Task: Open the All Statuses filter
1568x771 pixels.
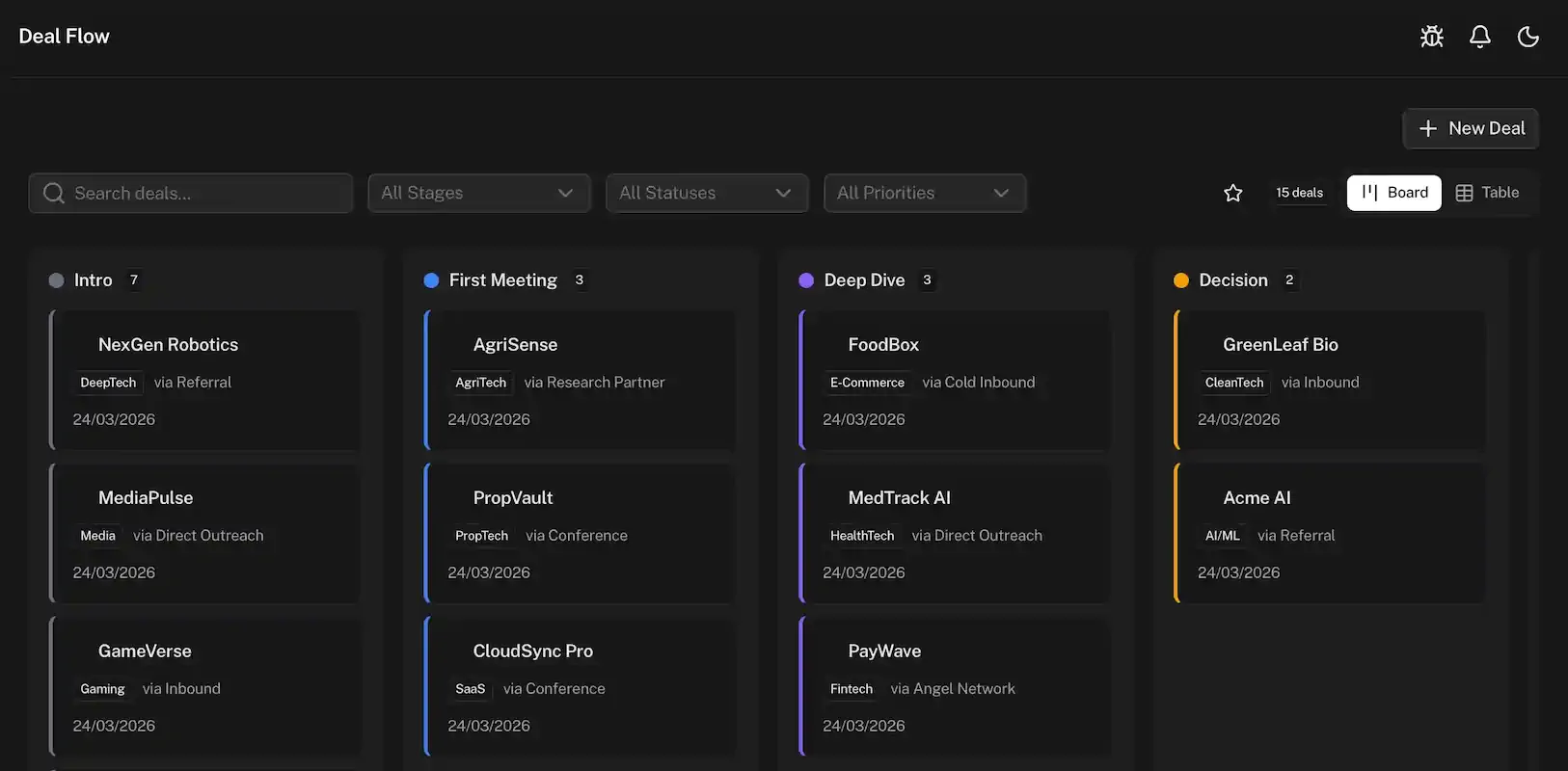Action: 706,193
